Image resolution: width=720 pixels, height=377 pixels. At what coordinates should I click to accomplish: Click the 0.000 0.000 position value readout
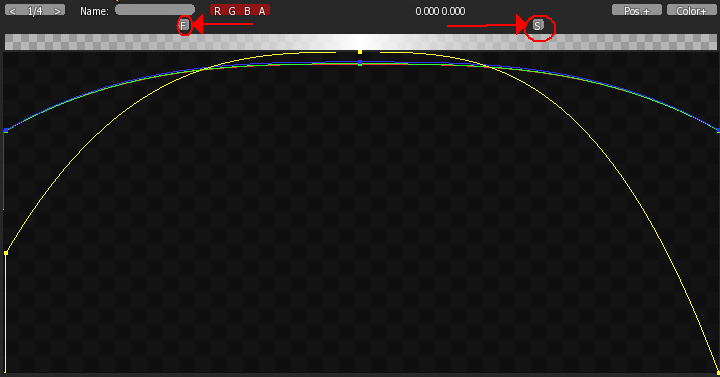(x=440, y=11)
